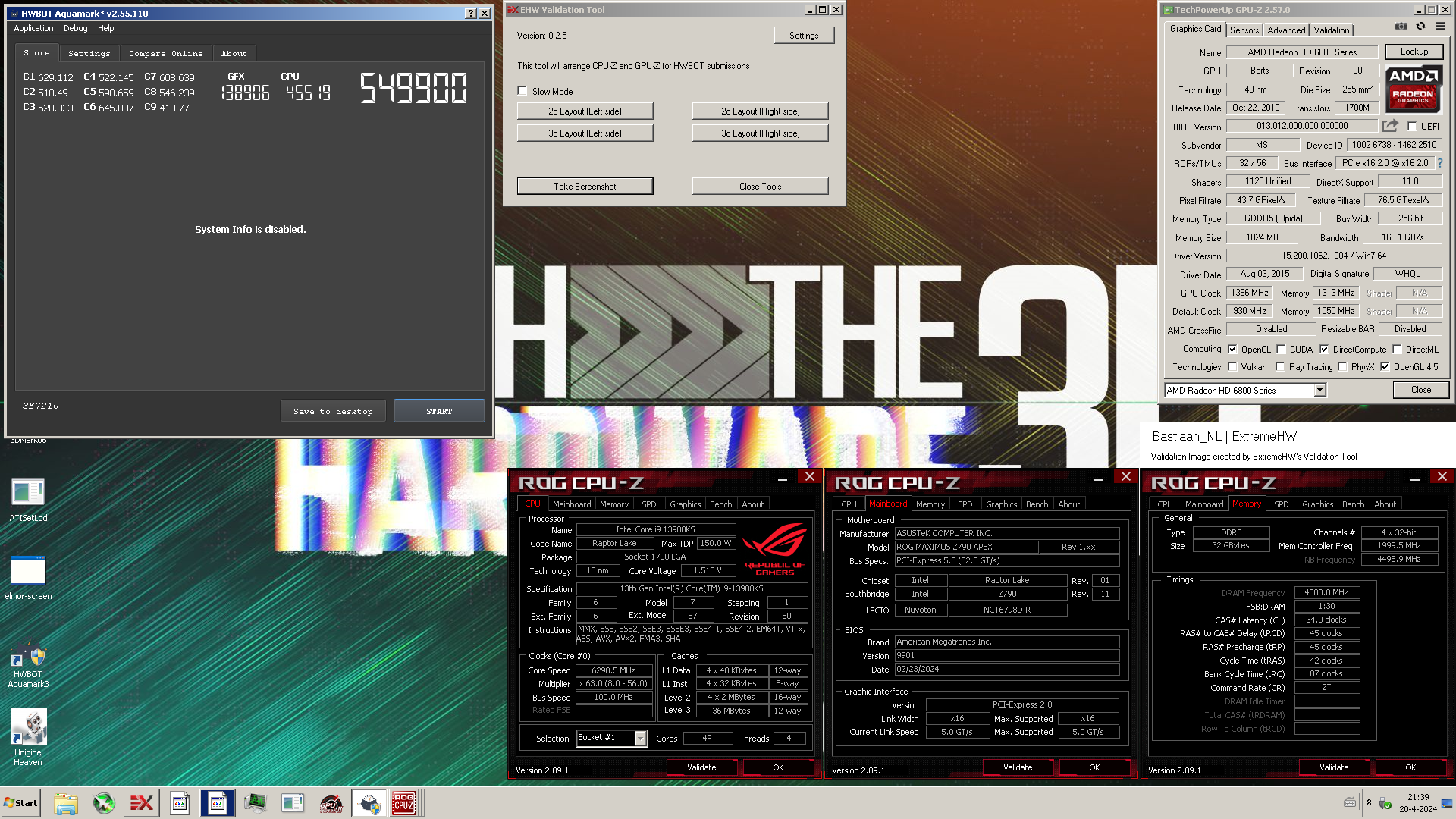Click the AMD Radeon Graphics logo
The image size is (1456, 819).
(1414, 89)
